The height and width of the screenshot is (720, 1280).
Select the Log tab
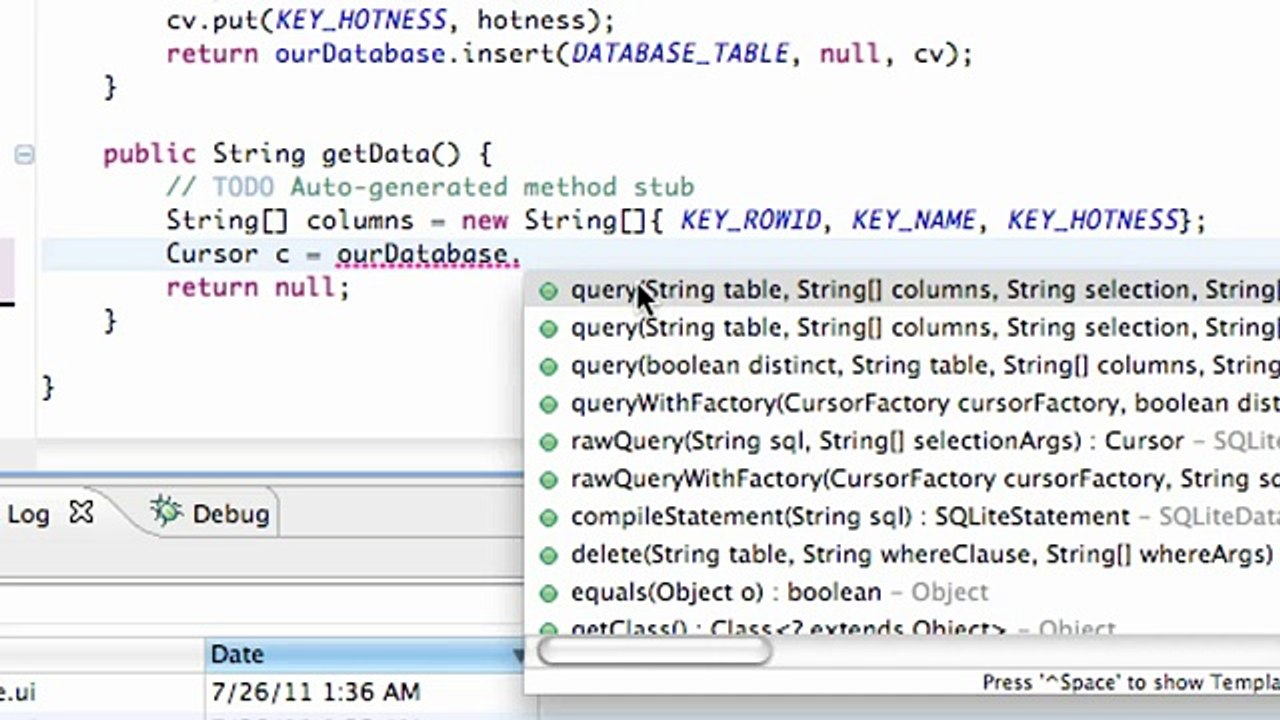click(28, 514)
